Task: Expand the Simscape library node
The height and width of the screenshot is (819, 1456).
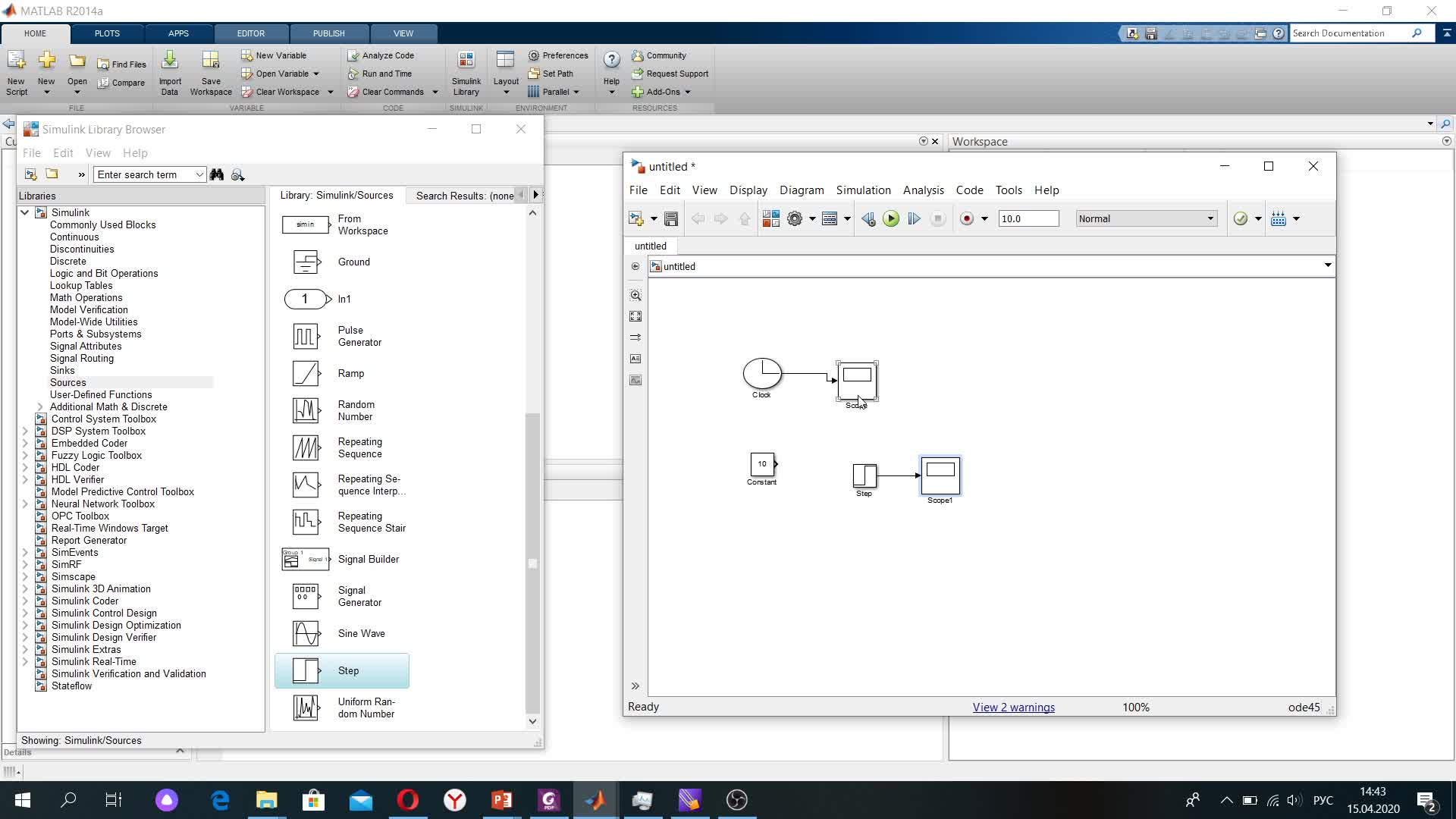Action: (25, 576)
